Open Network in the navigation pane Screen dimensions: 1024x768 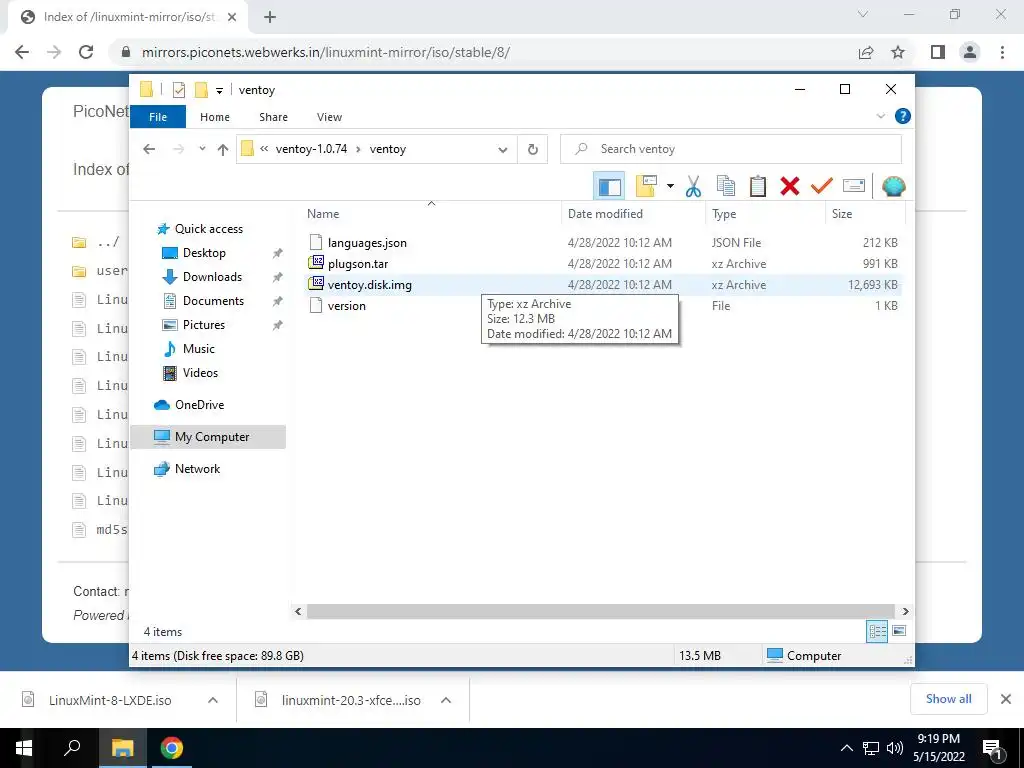pos(197,469)
